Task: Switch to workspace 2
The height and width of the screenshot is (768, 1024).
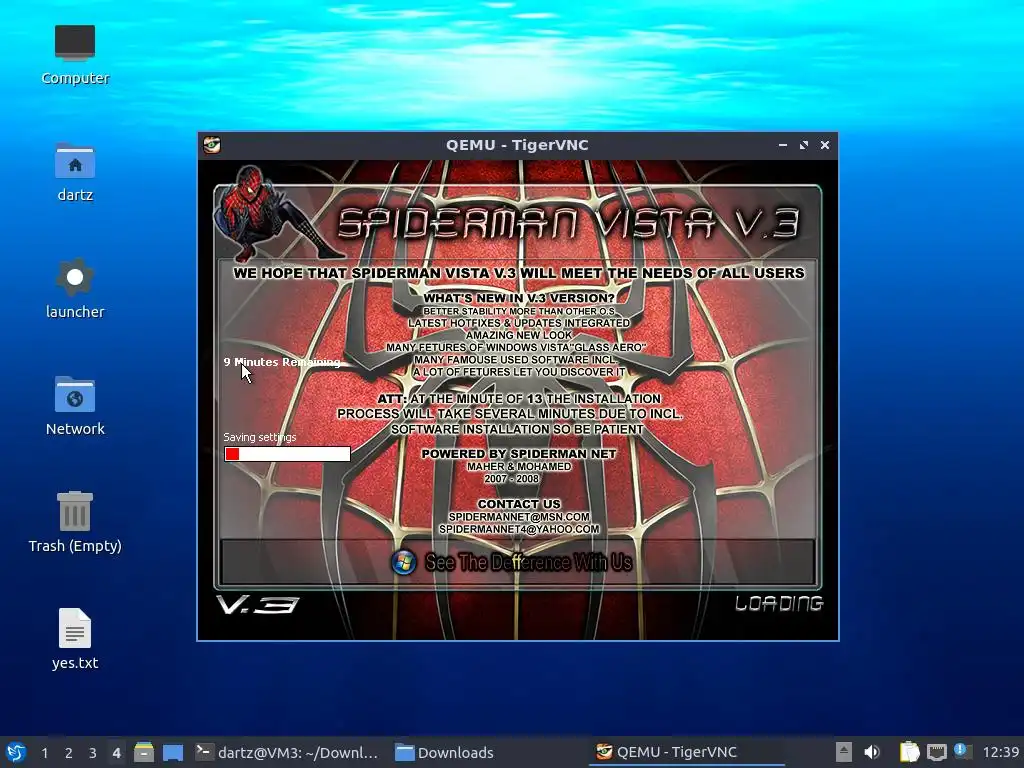Action: (x=69, y=753)
